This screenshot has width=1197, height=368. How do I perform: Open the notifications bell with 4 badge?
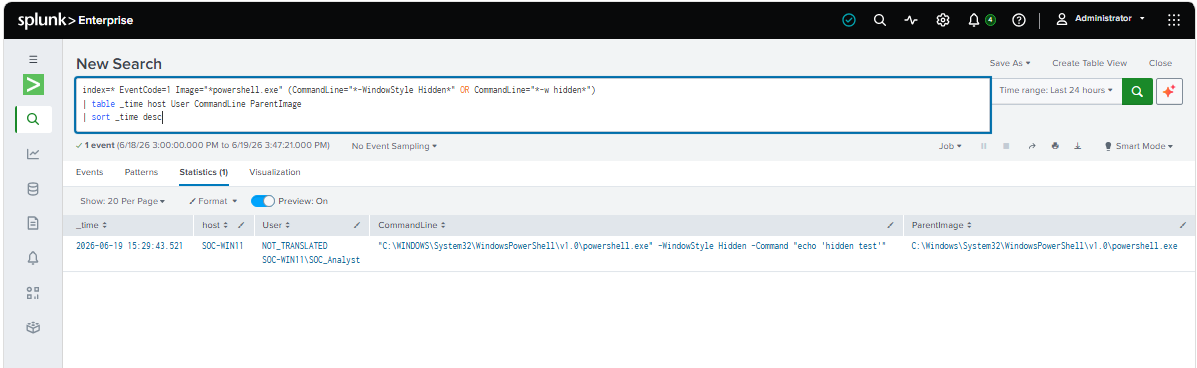point(981,21)
